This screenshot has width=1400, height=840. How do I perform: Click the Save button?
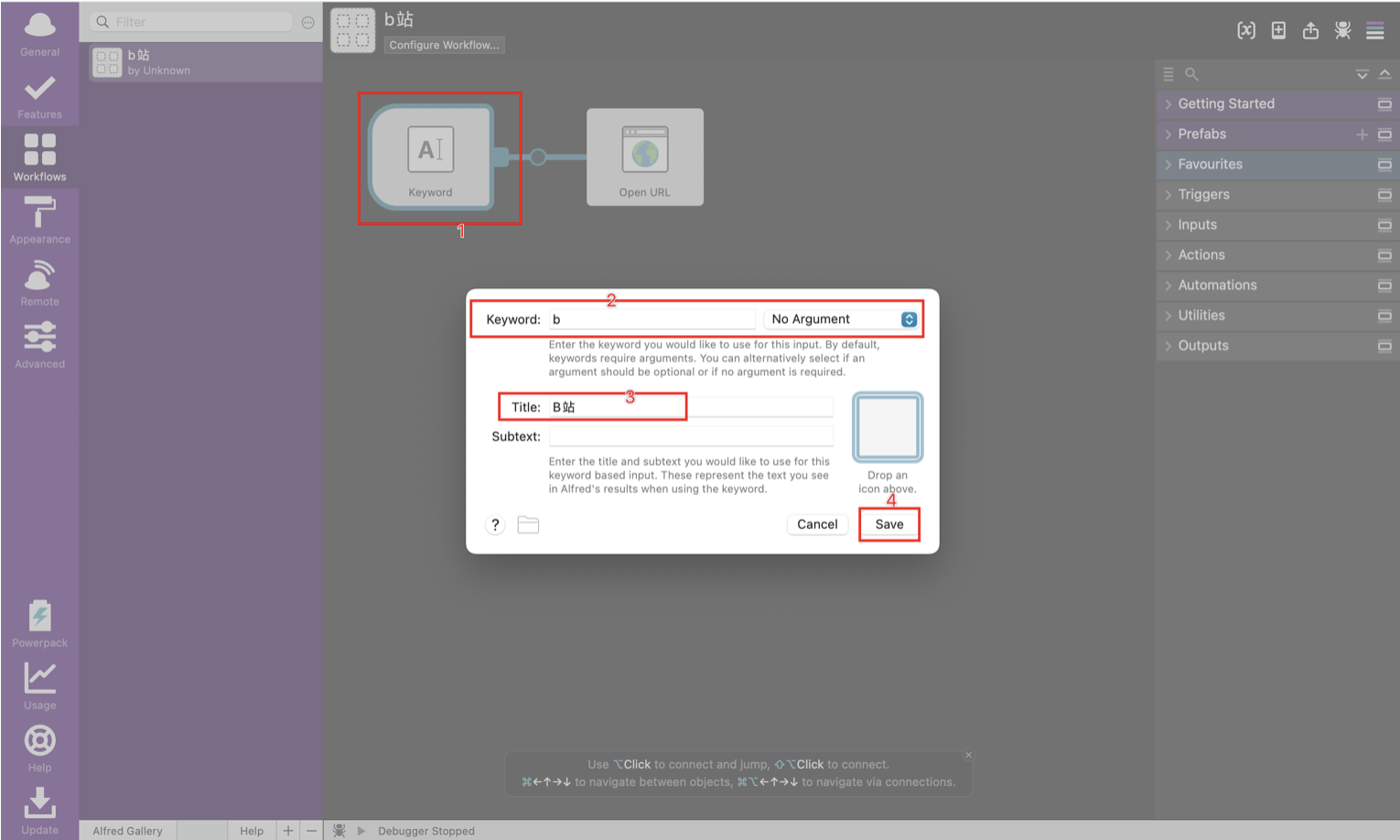coord(888,524)
